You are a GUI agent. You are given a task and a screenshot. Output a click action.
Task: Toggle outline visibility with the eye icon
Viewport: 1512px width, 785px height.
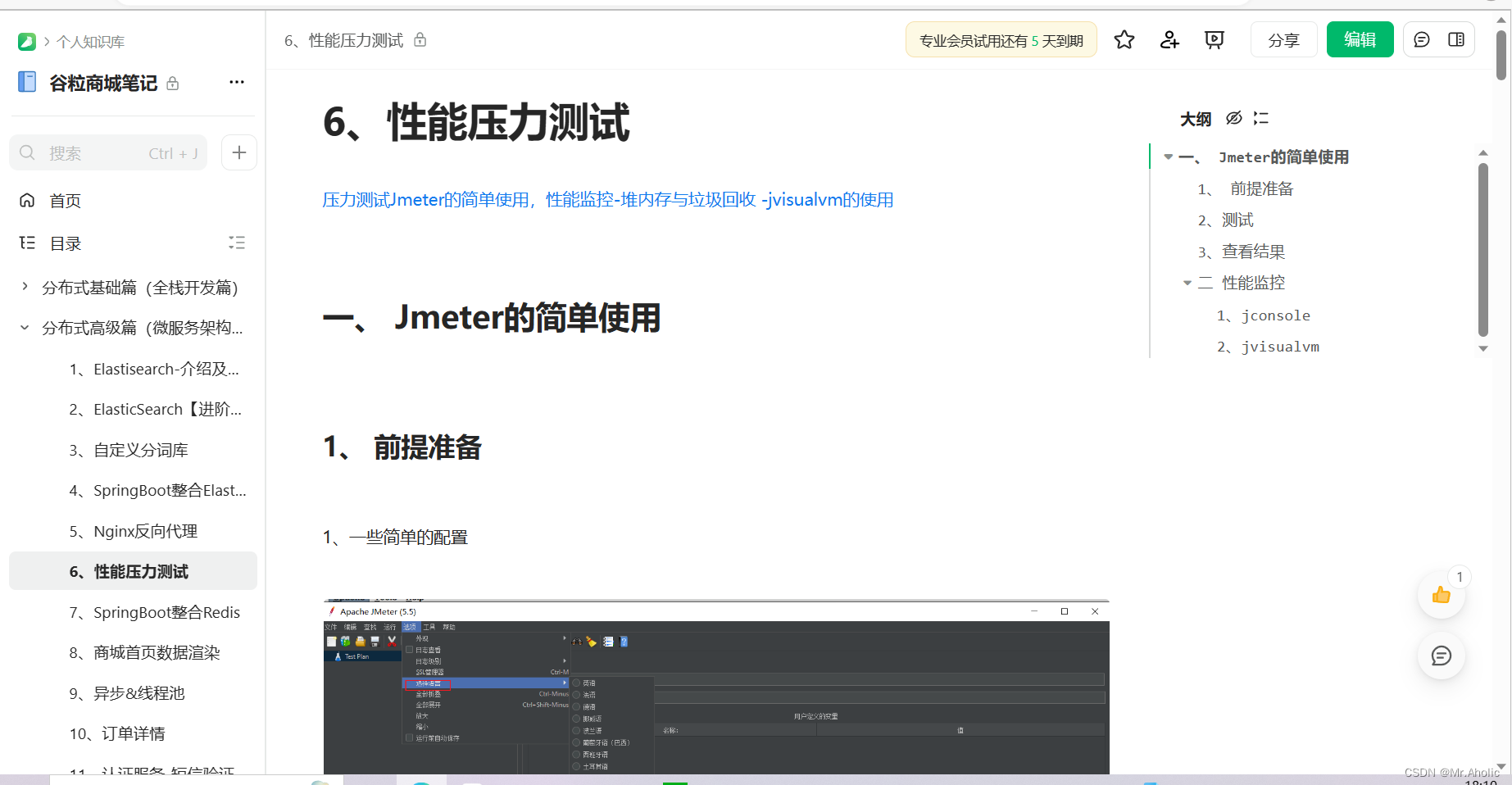coord(1234,118)
